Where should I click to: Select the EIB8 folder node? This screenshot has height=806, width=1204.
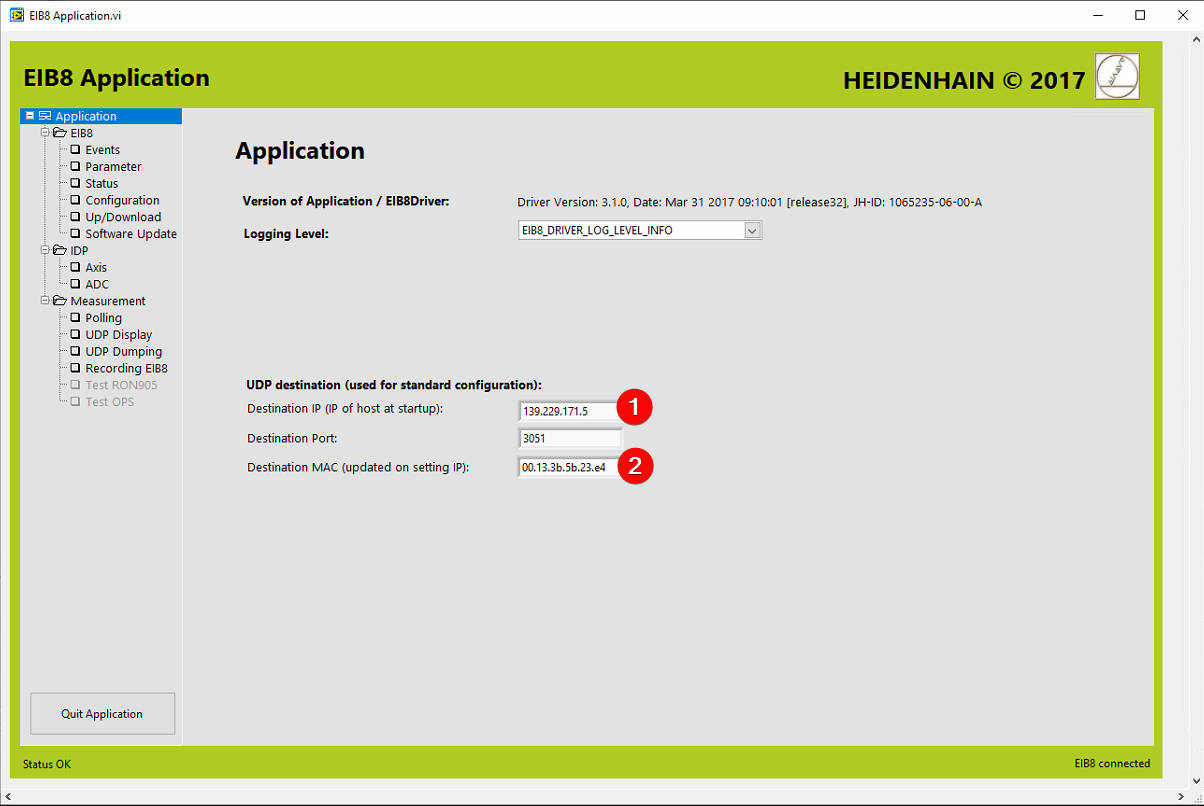(81, 133)
